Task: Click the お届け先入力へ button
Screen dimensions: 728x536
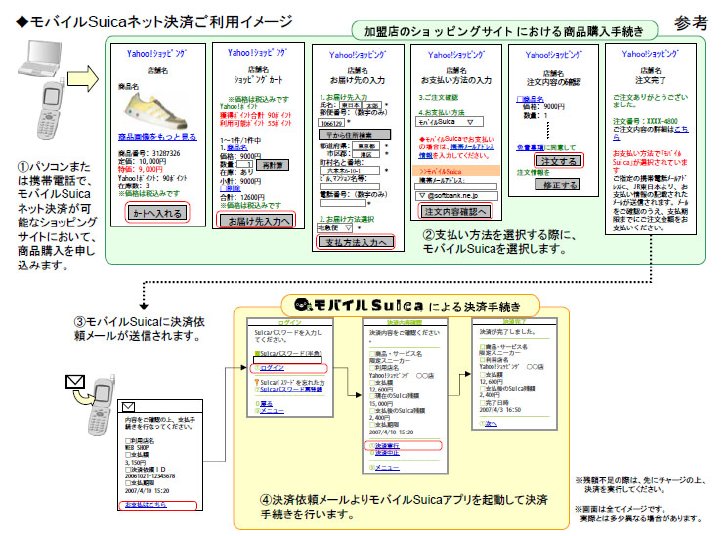Action: (258, 221)
